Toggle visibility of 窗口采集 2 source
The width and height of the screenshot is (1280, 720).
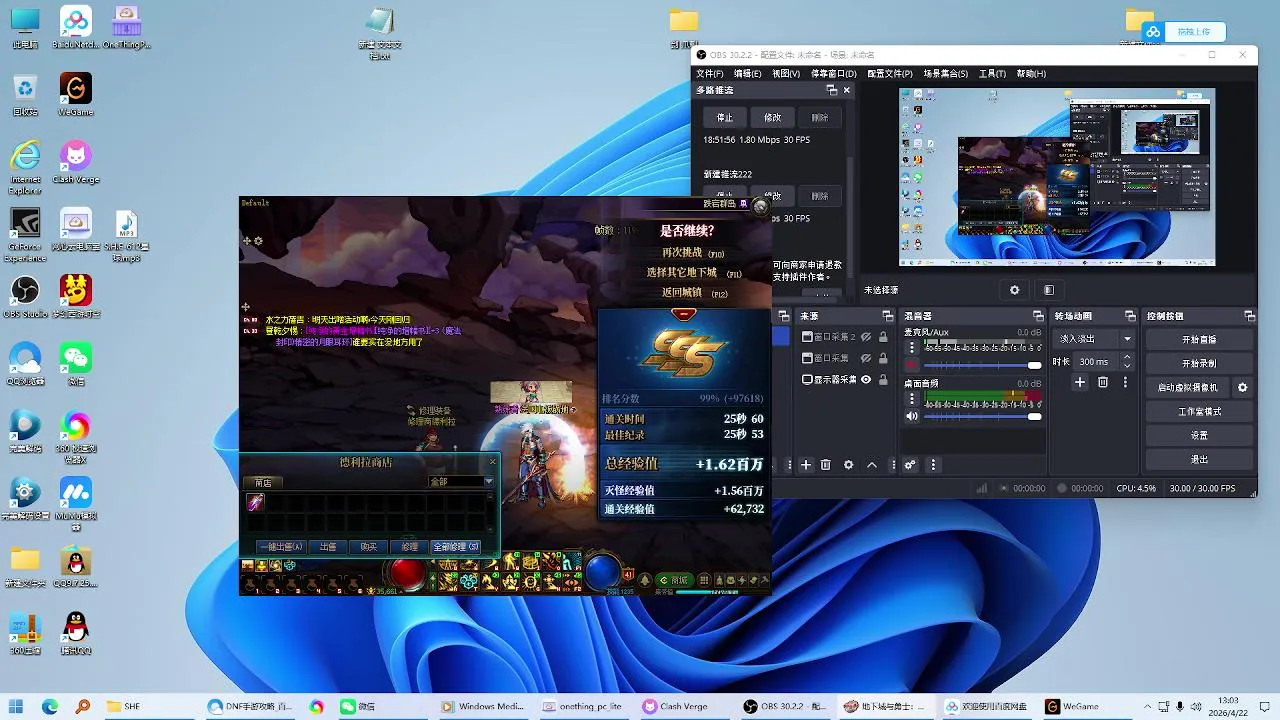[866, 337]
